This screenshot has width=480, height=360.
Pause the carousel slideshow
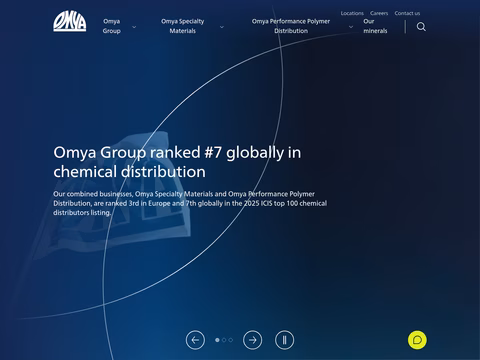[x=285, y=340]
